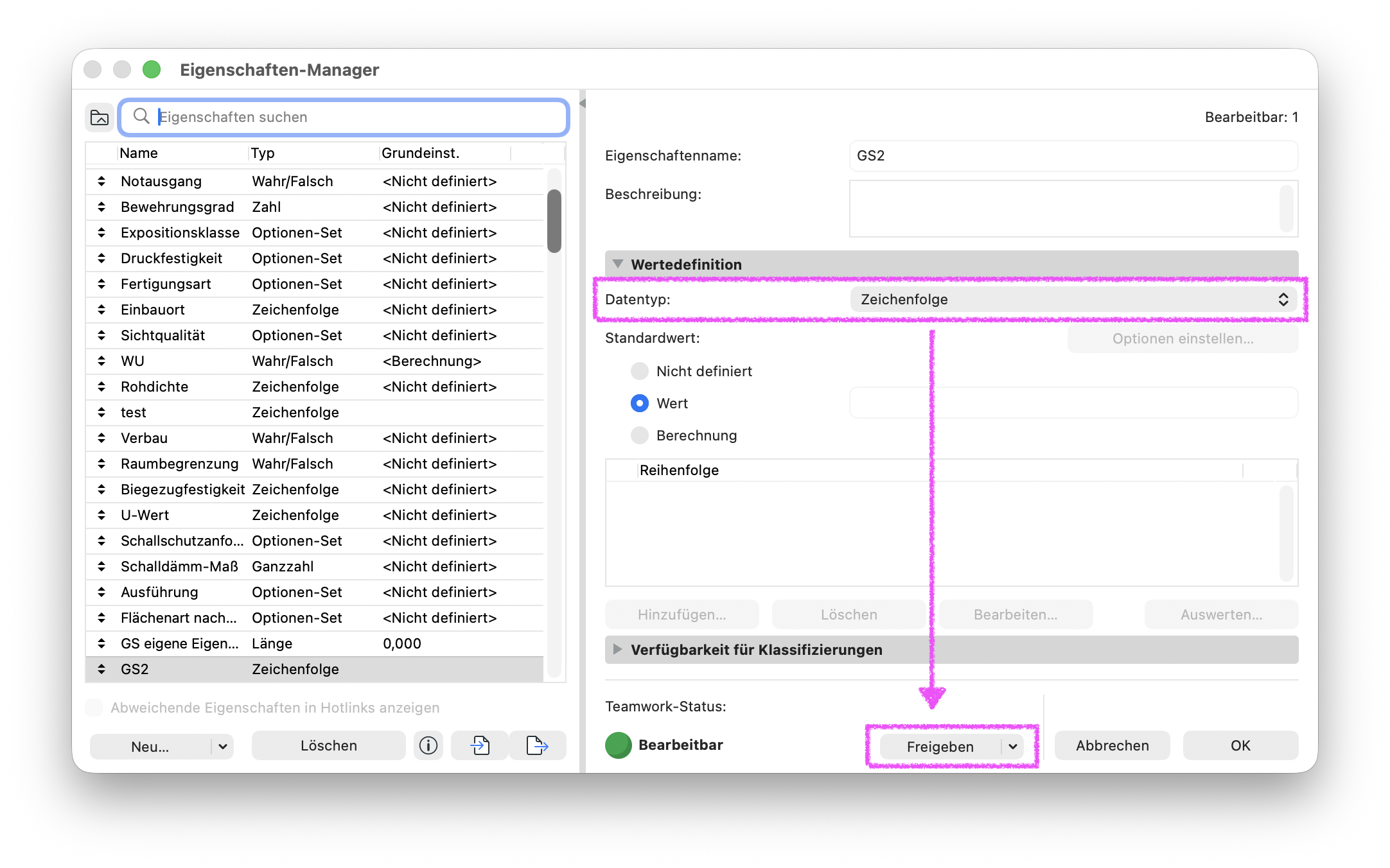Open the Freigeben dropdown arrow

click(1013, 747)
